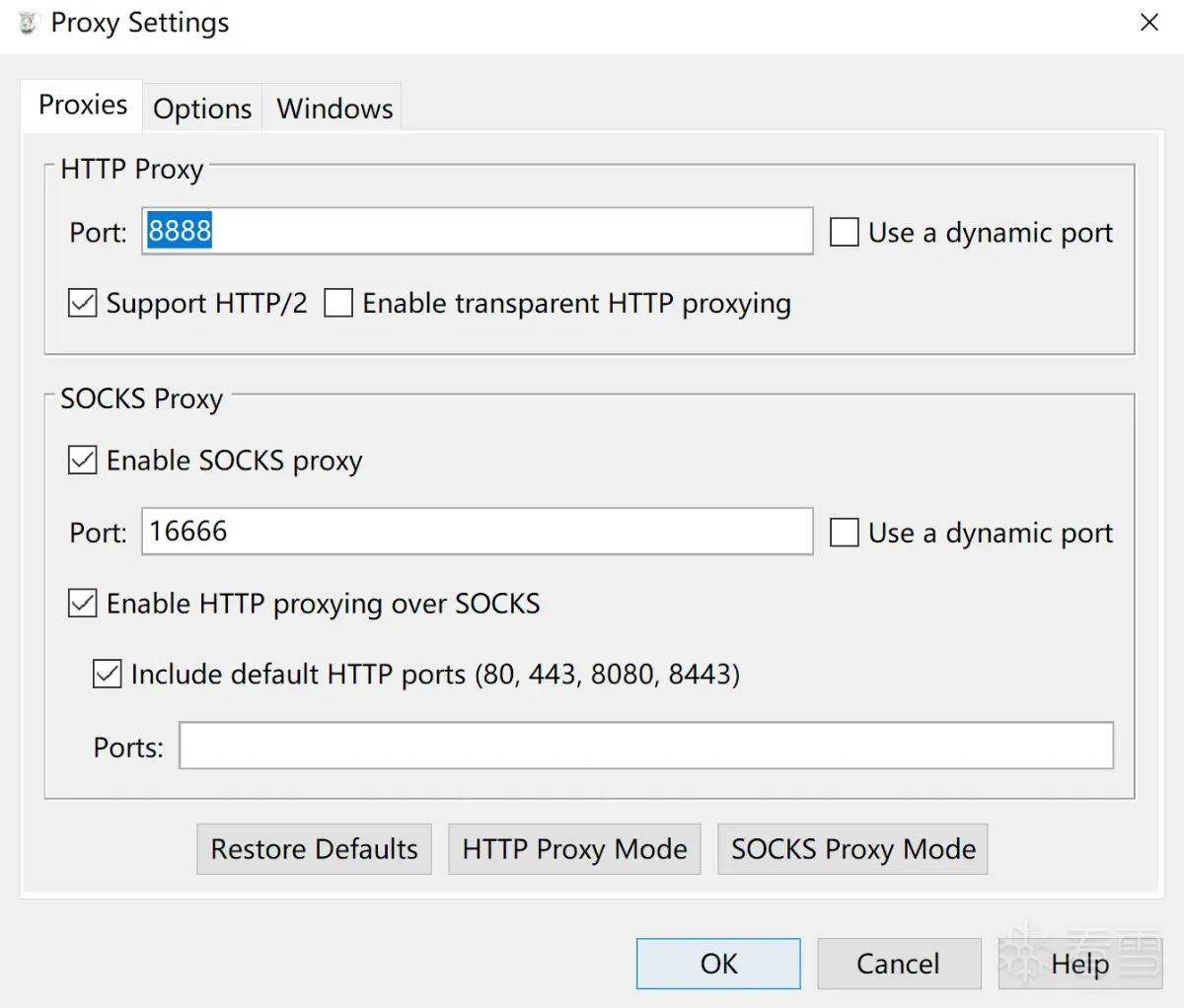Switch to the Options tab

(x=202, y=108)
